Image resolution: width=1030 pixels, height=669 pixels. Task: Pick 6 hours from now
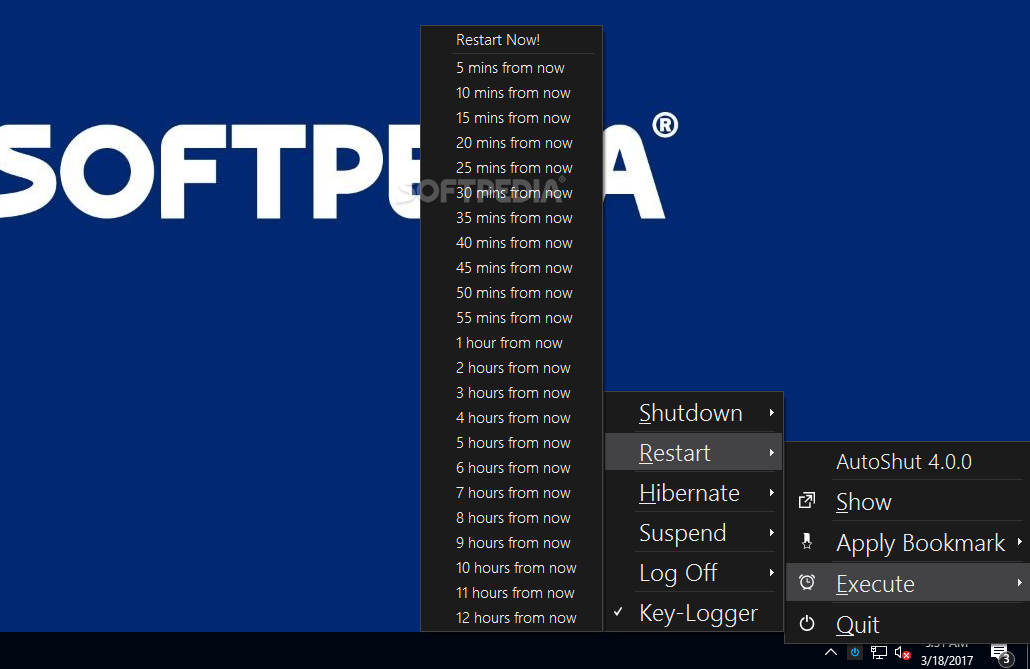coord(511,467)
